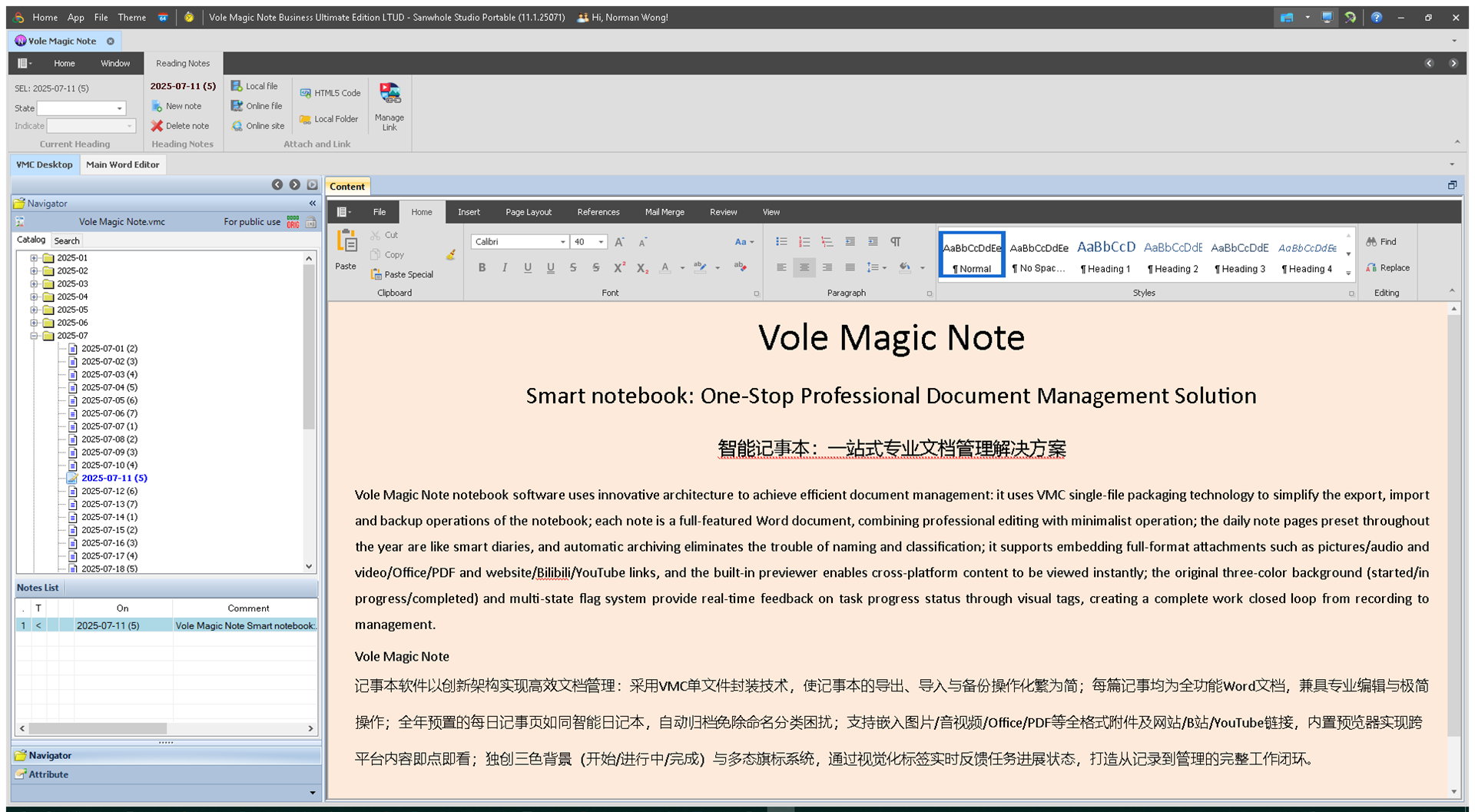Switch to Search tab in navigator
The image size is (1475, 812).
click(x=67, y=240)
